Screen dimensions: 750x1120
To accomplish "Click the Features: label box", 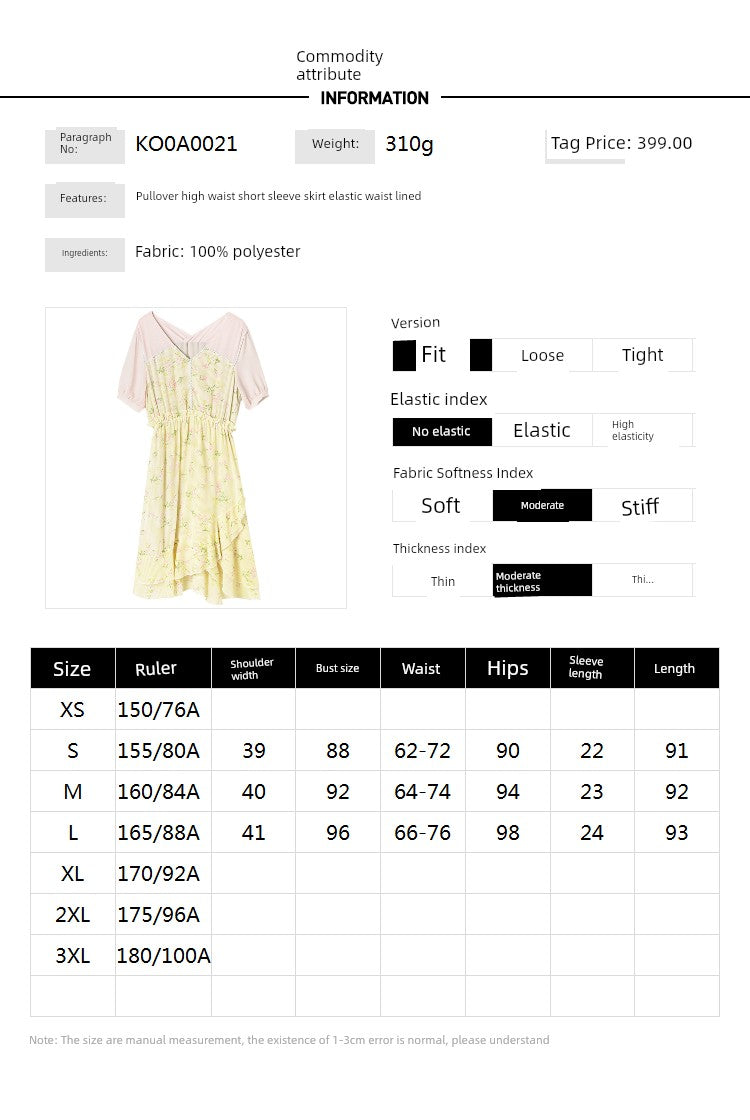I will click(84, 199).
